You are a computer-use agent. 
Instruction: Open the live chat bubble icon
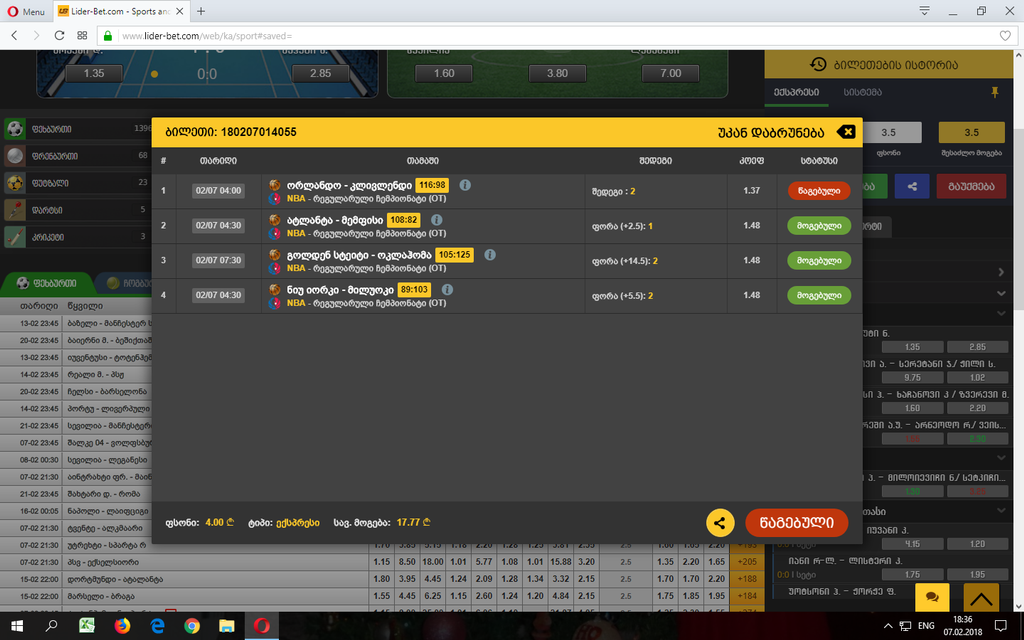pyautogui.click(x=932, y=597)
